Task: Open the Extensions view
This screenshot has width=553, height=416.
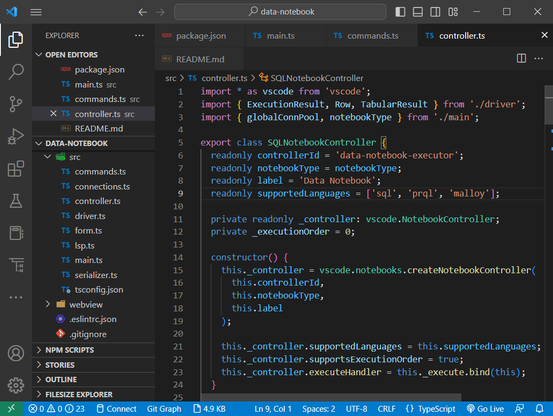Action: pos(16,169)
